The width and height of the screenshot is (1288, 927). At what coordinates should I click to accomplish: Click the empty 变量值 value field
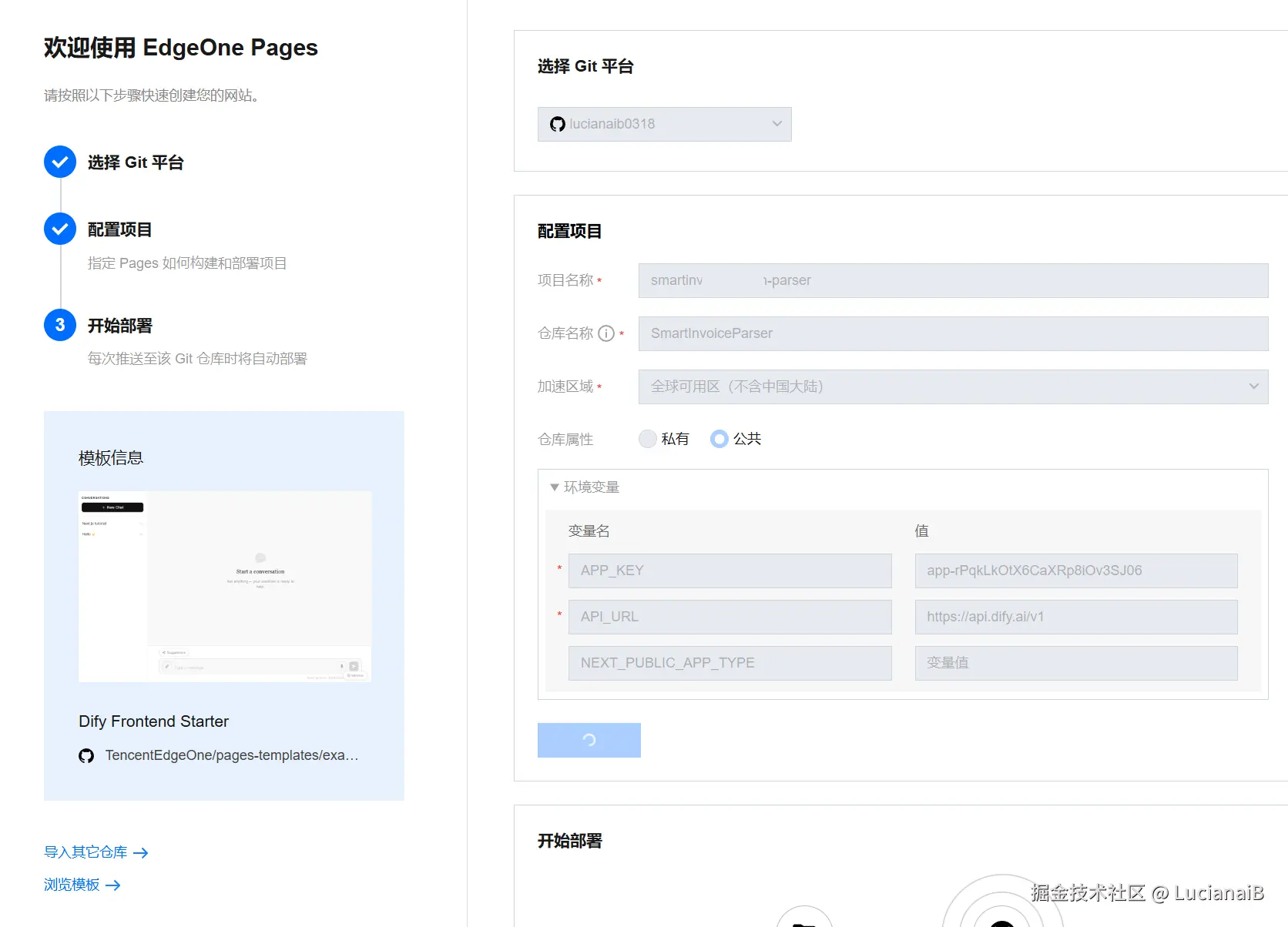click(x=1076, y=663)
